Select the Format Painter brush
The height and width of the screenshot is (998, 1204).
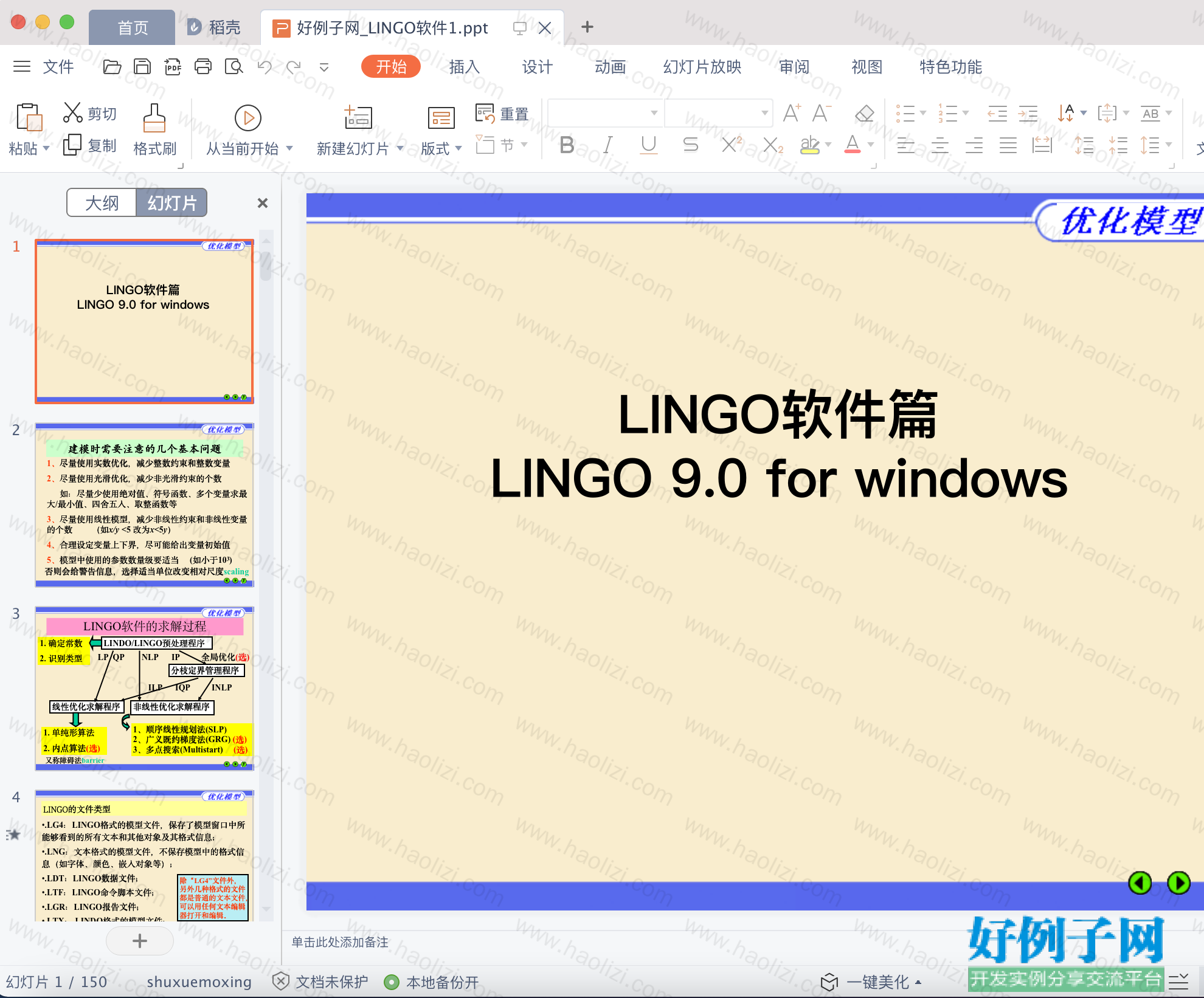tap(154, 117)
